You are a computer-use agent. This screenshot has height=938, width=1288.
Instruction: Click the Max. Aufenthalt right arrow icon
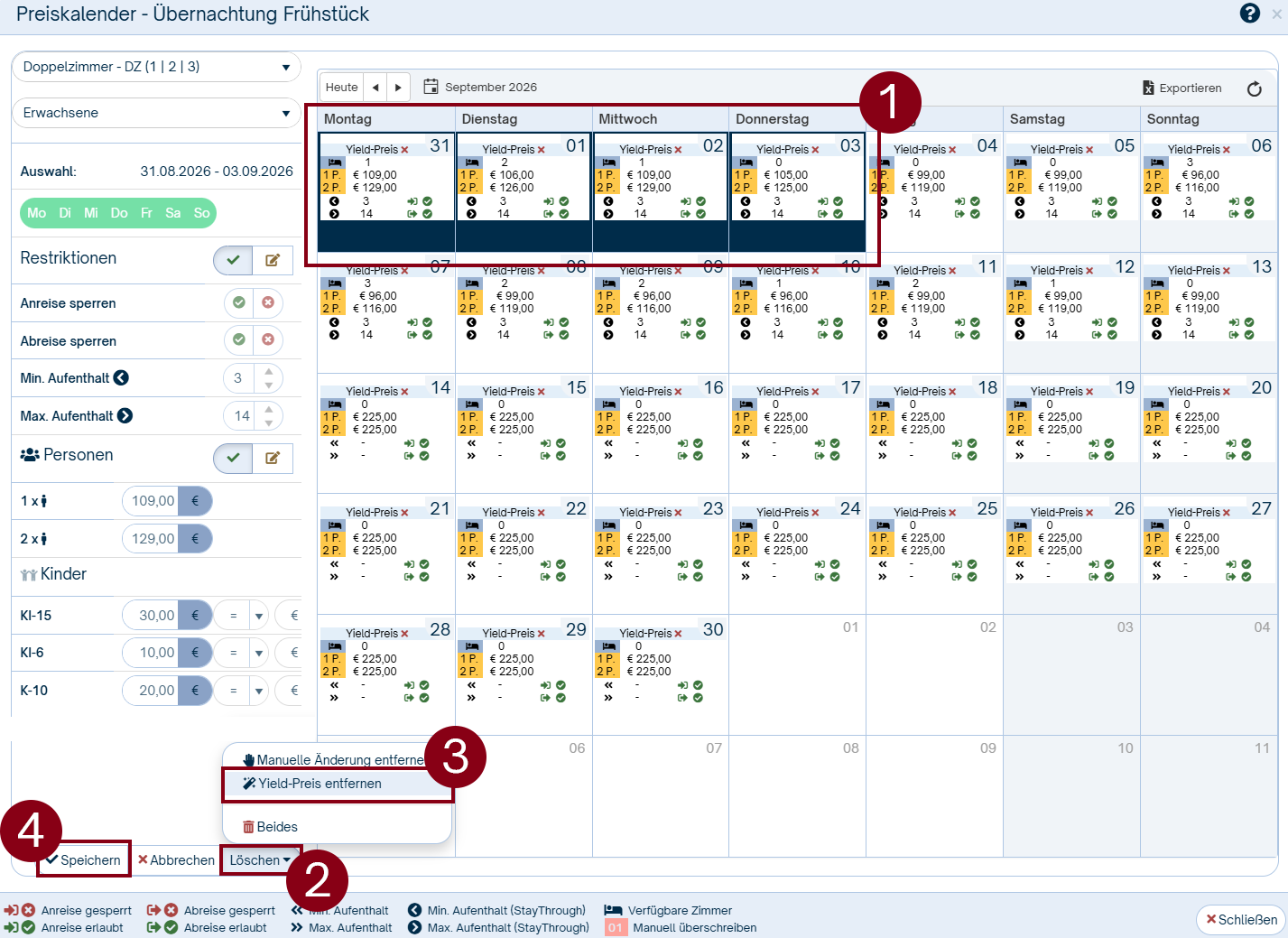[x=125, y=416]
